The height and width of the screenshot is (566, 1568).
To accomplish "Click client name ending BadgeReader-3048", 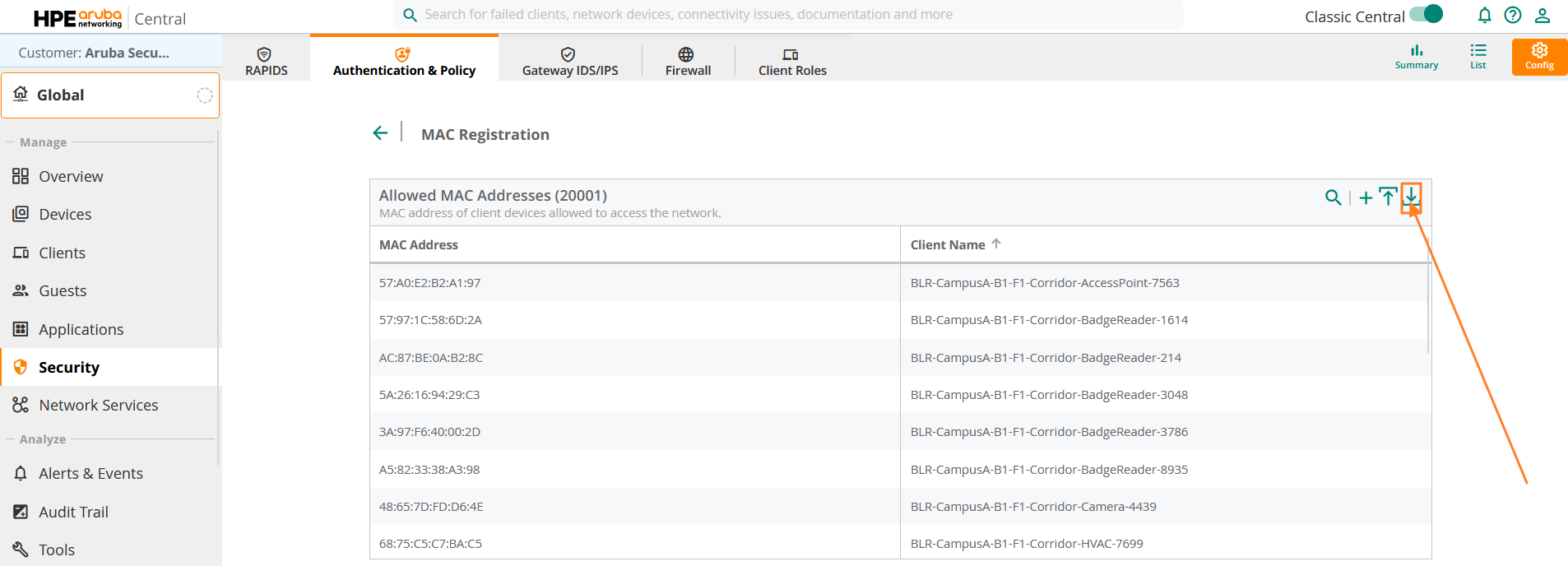I will pyautogui.click(x=1049, y=394).
